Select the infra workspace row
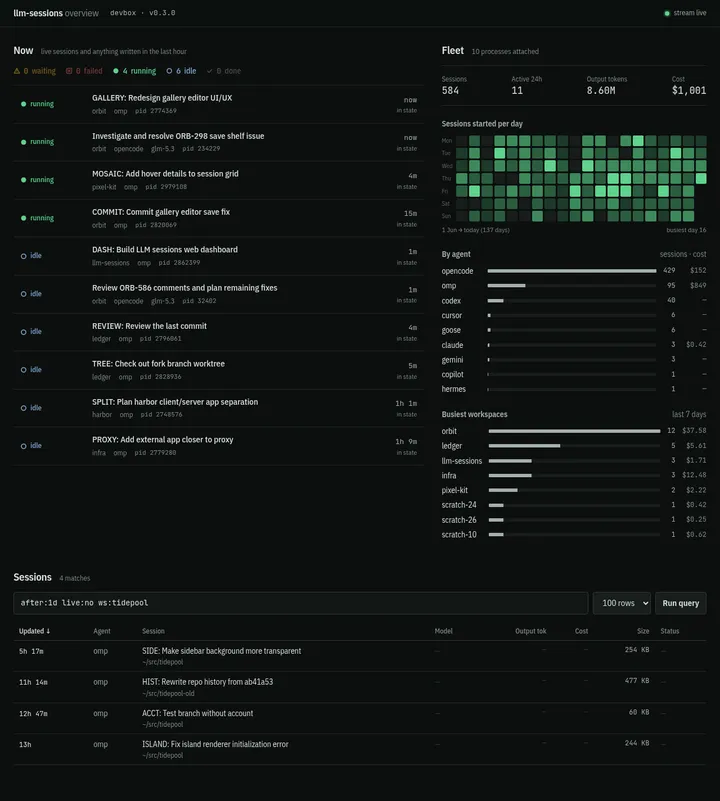 574,476
